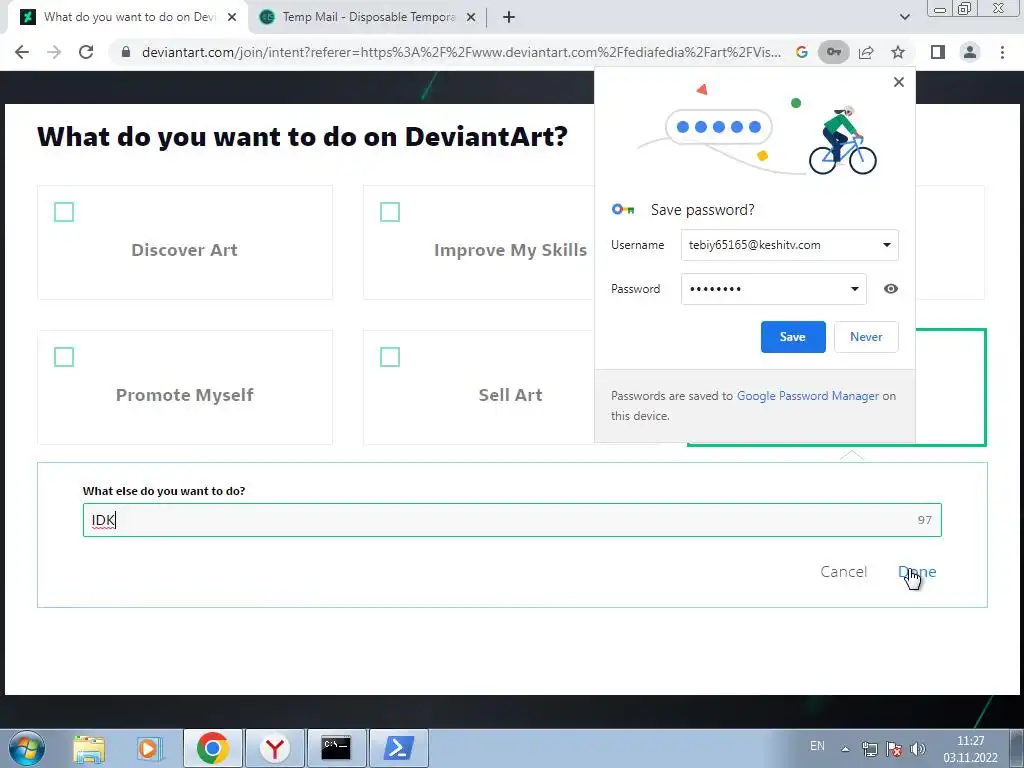Show hidden tray icons arrow
The width and height of the screenshot is (1024, 768).
point(845,748)
